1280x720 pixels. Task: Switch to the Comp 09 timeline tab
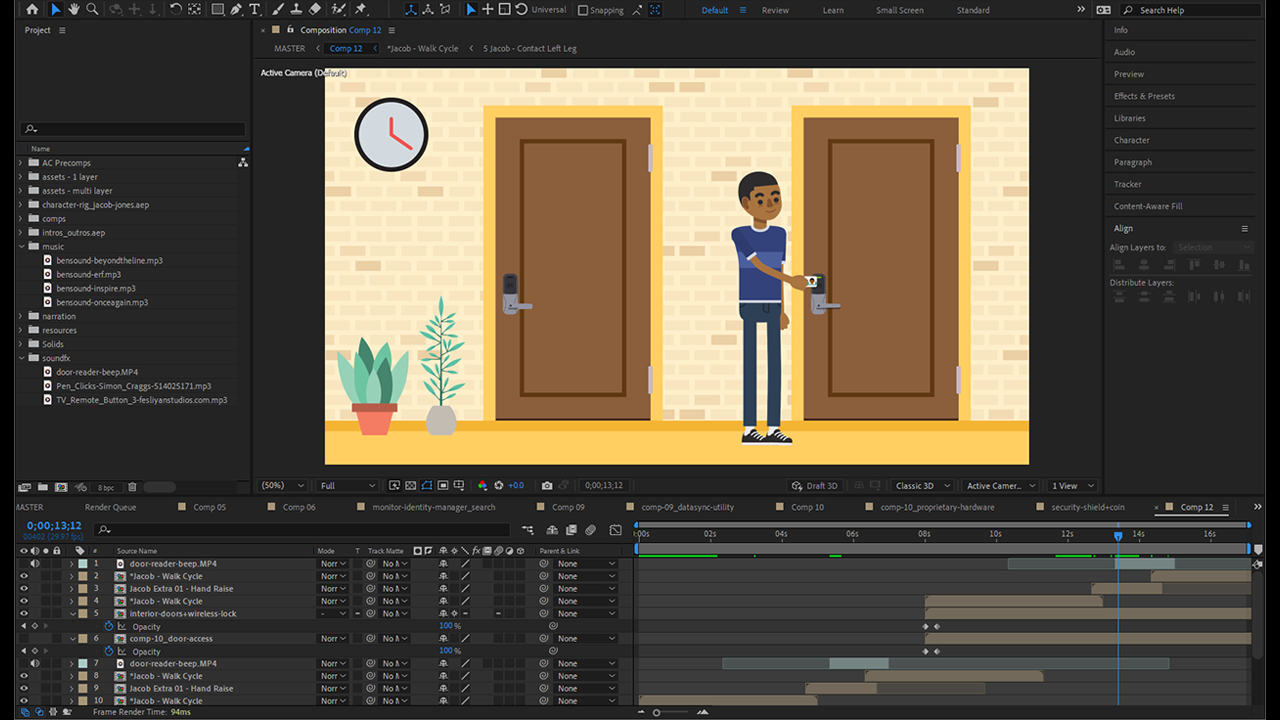568,507
